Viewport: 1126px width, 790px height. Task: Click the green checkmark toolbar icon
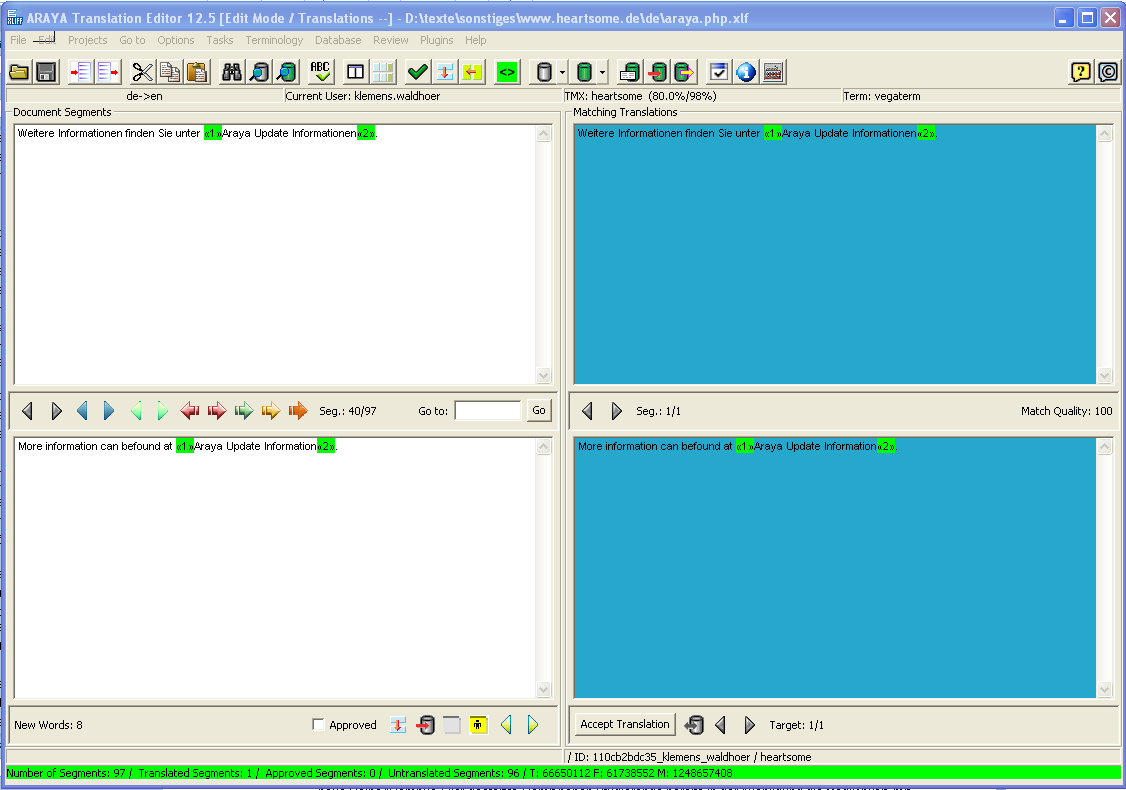click(x=417, y=72)
